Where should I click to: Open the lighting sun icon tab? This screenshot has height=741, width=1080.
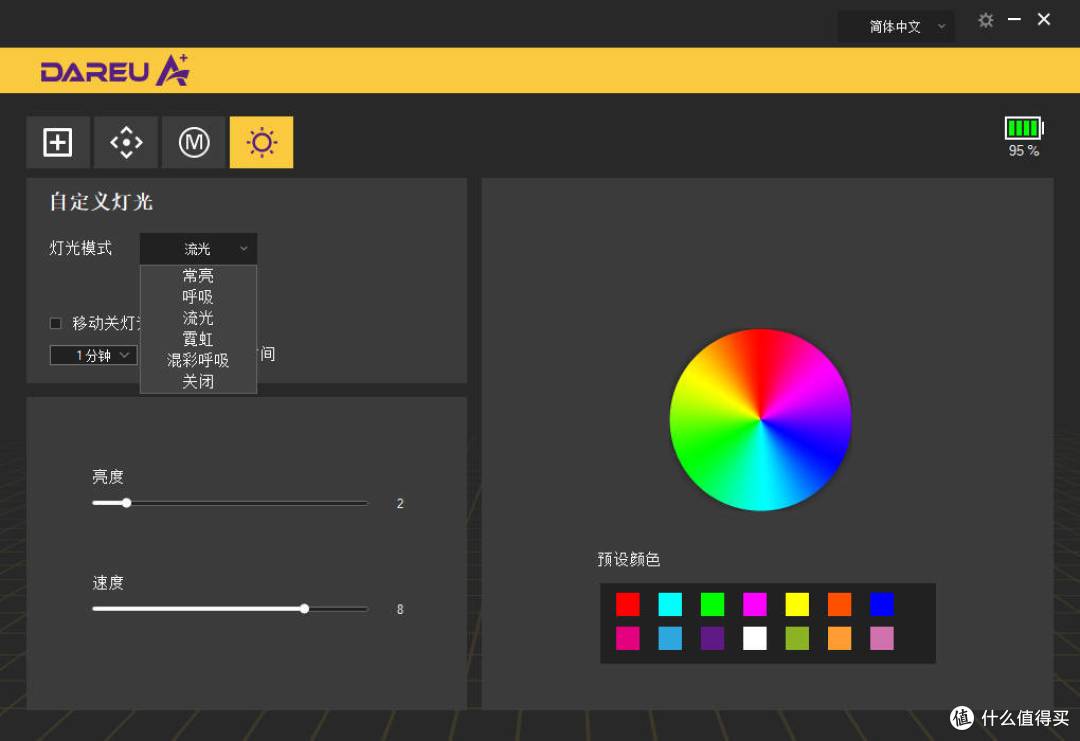[x=262, y=143]
